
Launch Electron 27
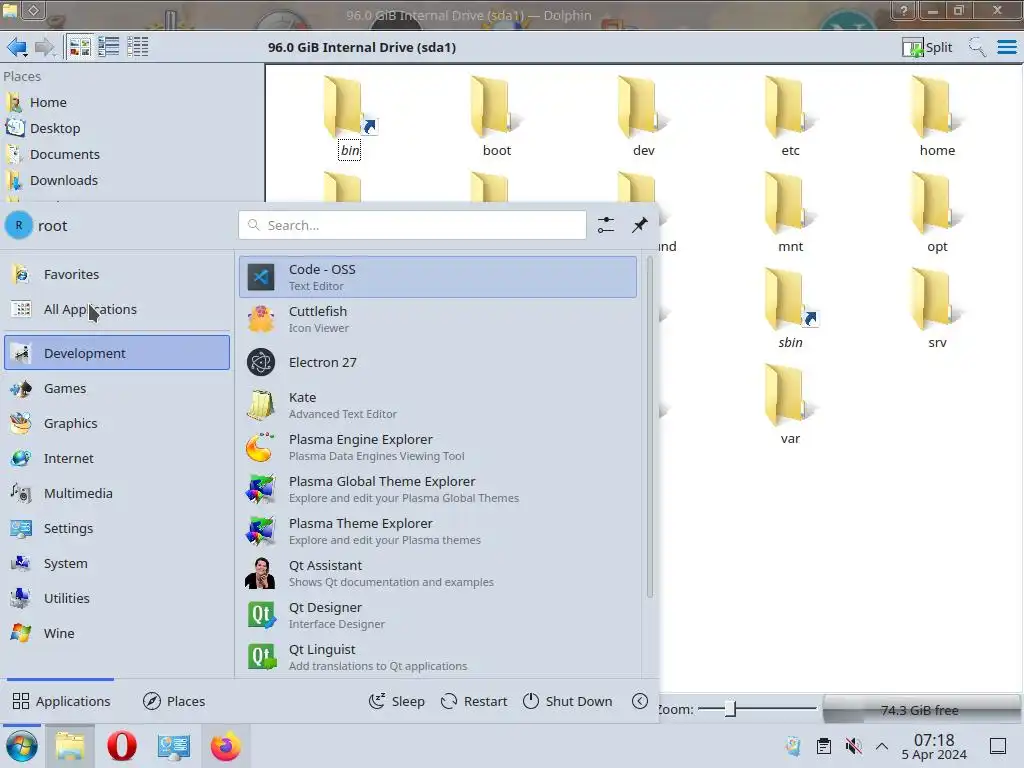click(x=438, y=362)
